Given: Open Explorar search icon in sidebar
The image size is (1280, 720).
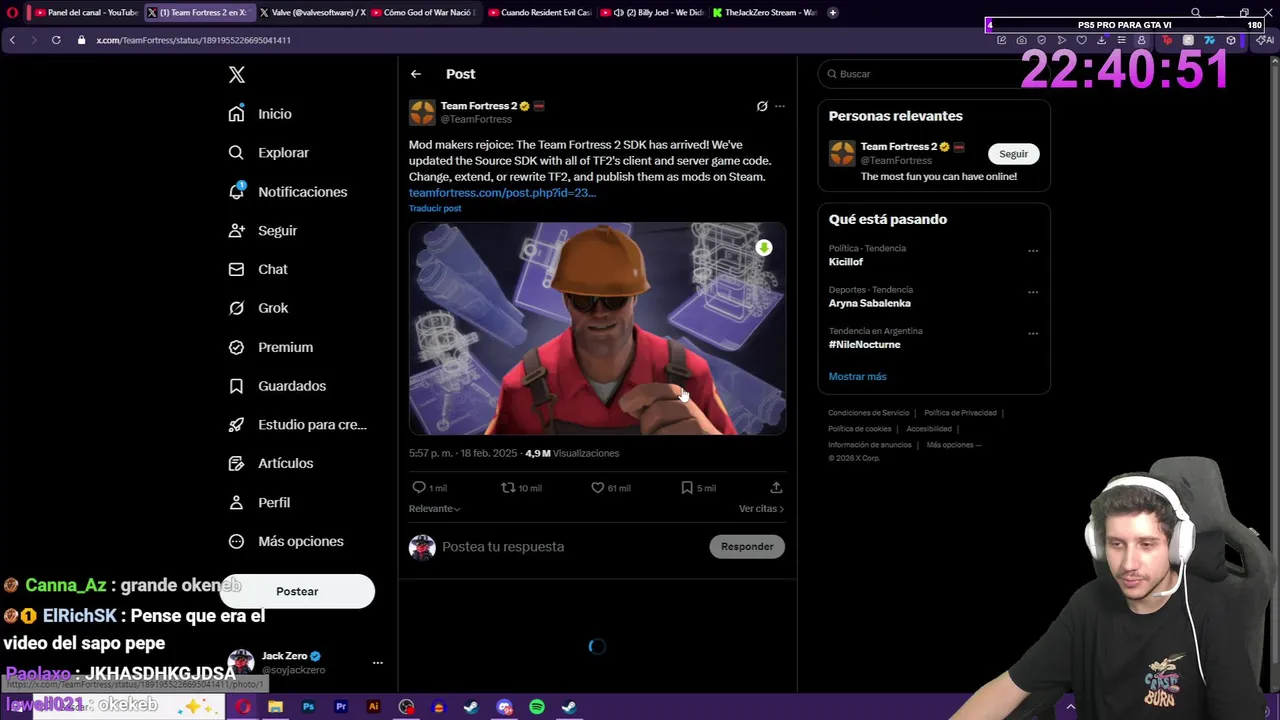Looking at the screenshot, I should pos(236,153).
